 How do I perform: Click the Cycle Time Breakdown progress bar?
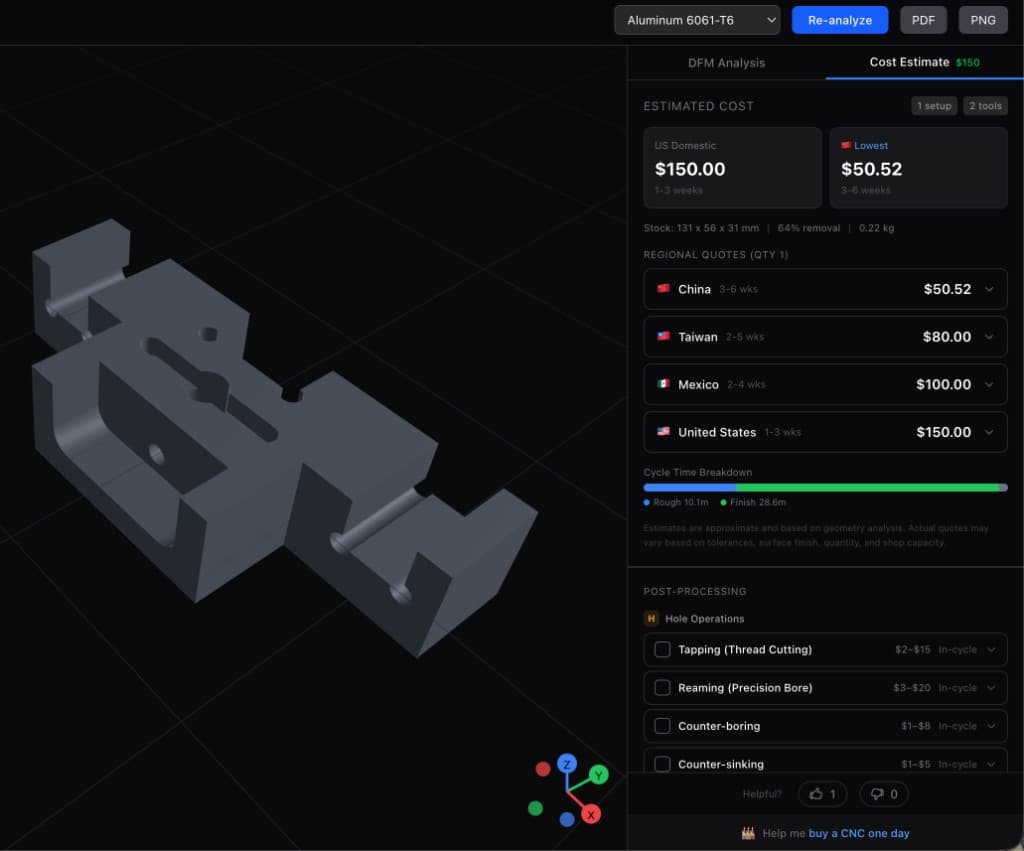click(825, 487)
